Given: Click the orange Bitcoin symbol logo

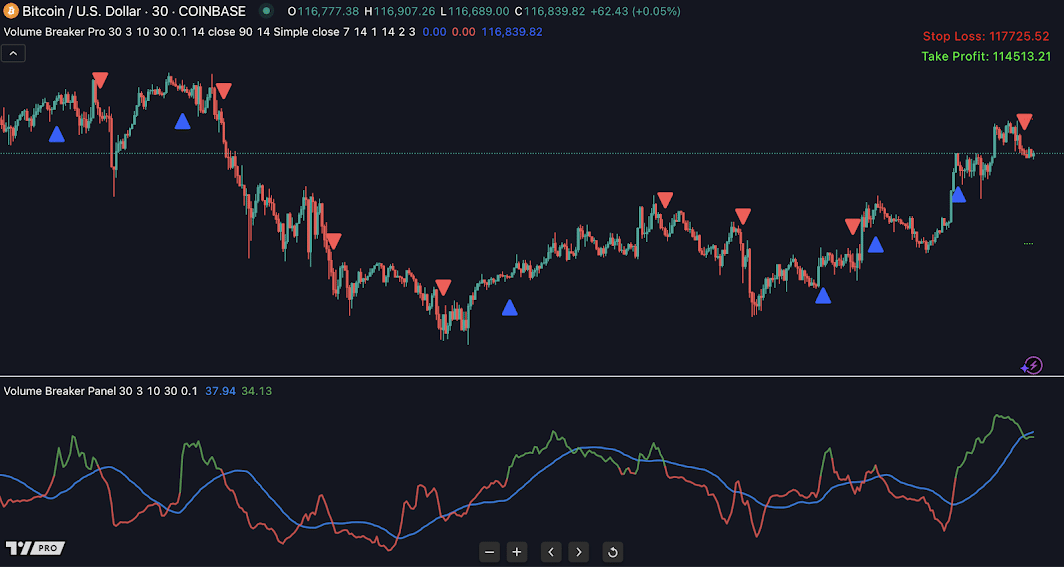Looking at the screenshot, I should (10, 11).
